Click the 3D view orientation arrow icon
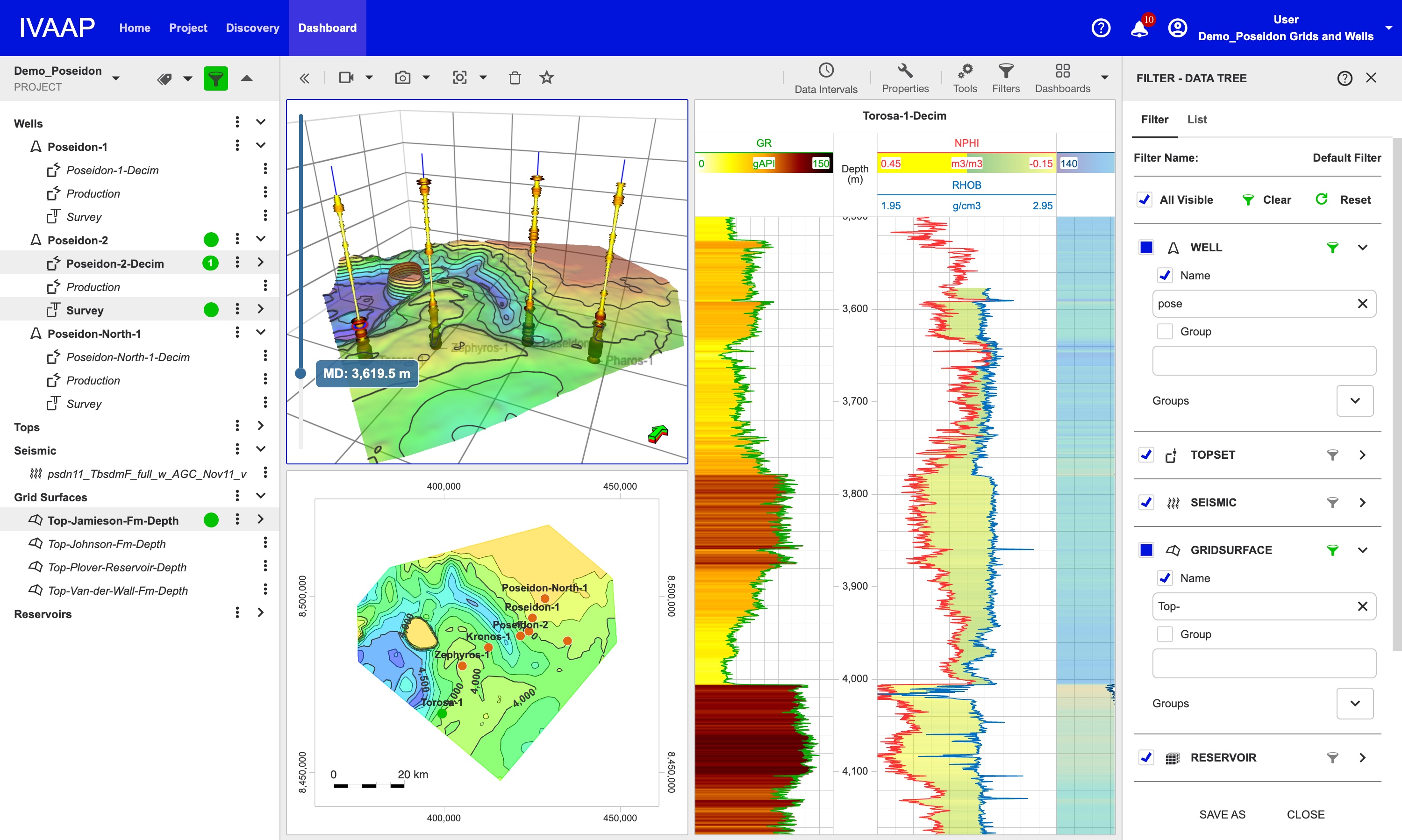 tap(658, 434)
